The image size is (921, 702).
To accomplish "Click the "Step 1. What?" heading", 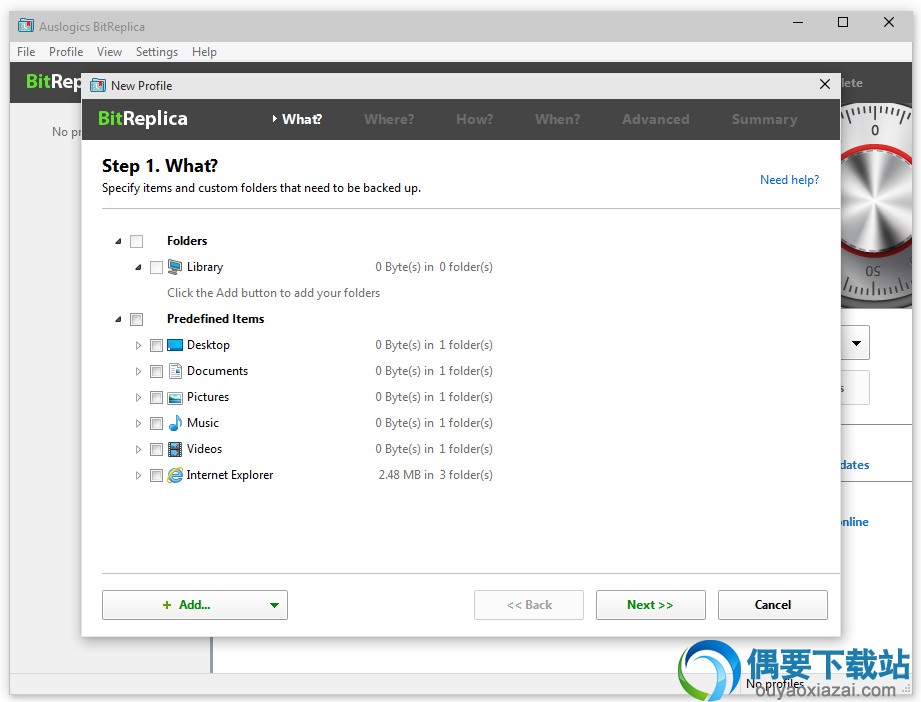I will click(160, 166).
